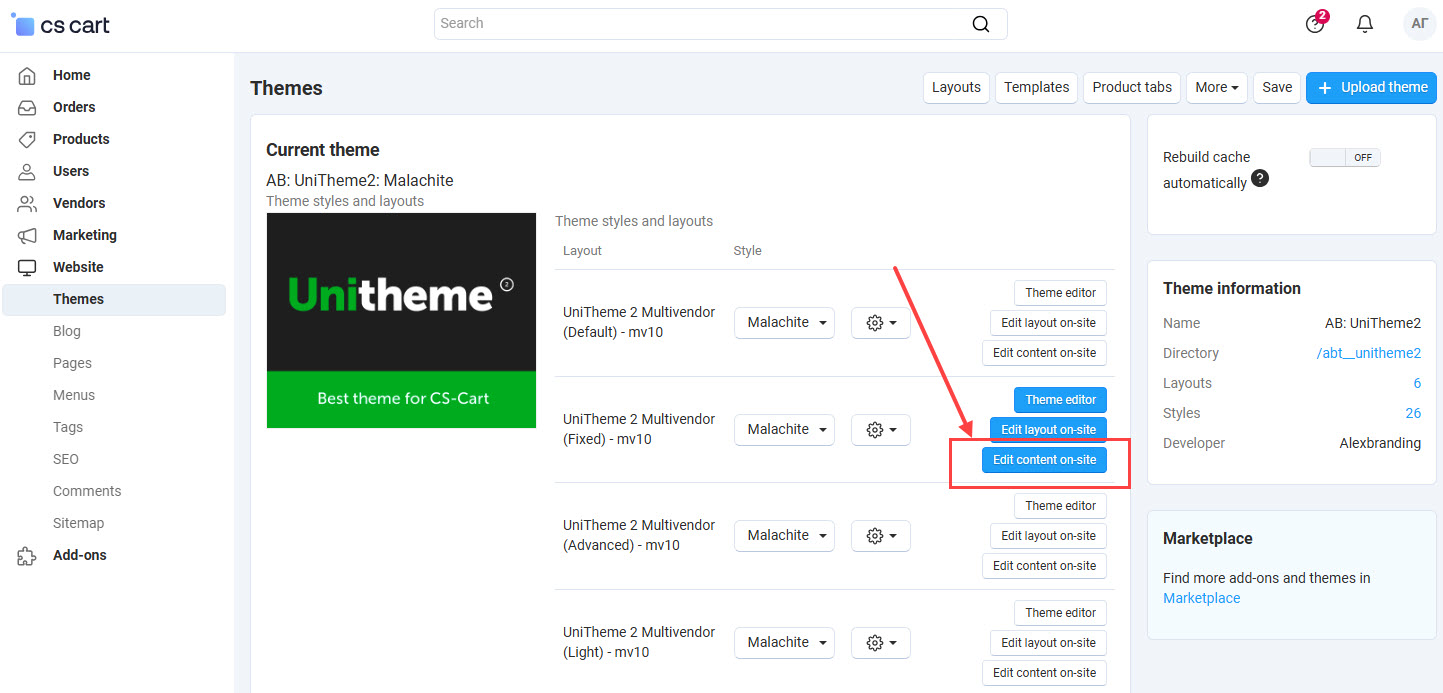Open Theme editor for Default layout
Image resolution: width=1443 pixels, height=693 pixels.
pyautogui.click(x=1060, y=293)
